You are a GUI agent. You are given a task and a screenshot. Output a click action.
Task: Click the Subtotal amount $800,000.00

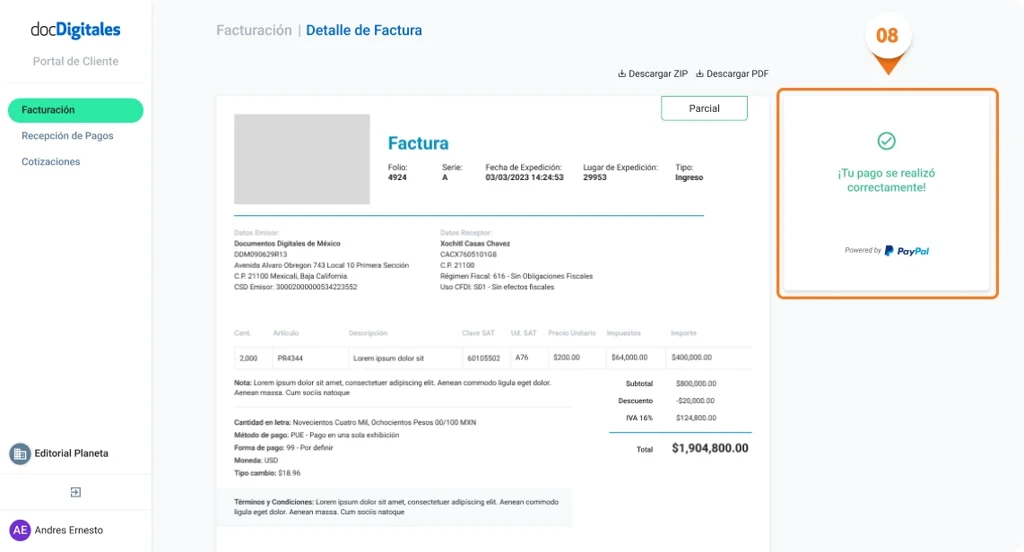coord(696,383)
